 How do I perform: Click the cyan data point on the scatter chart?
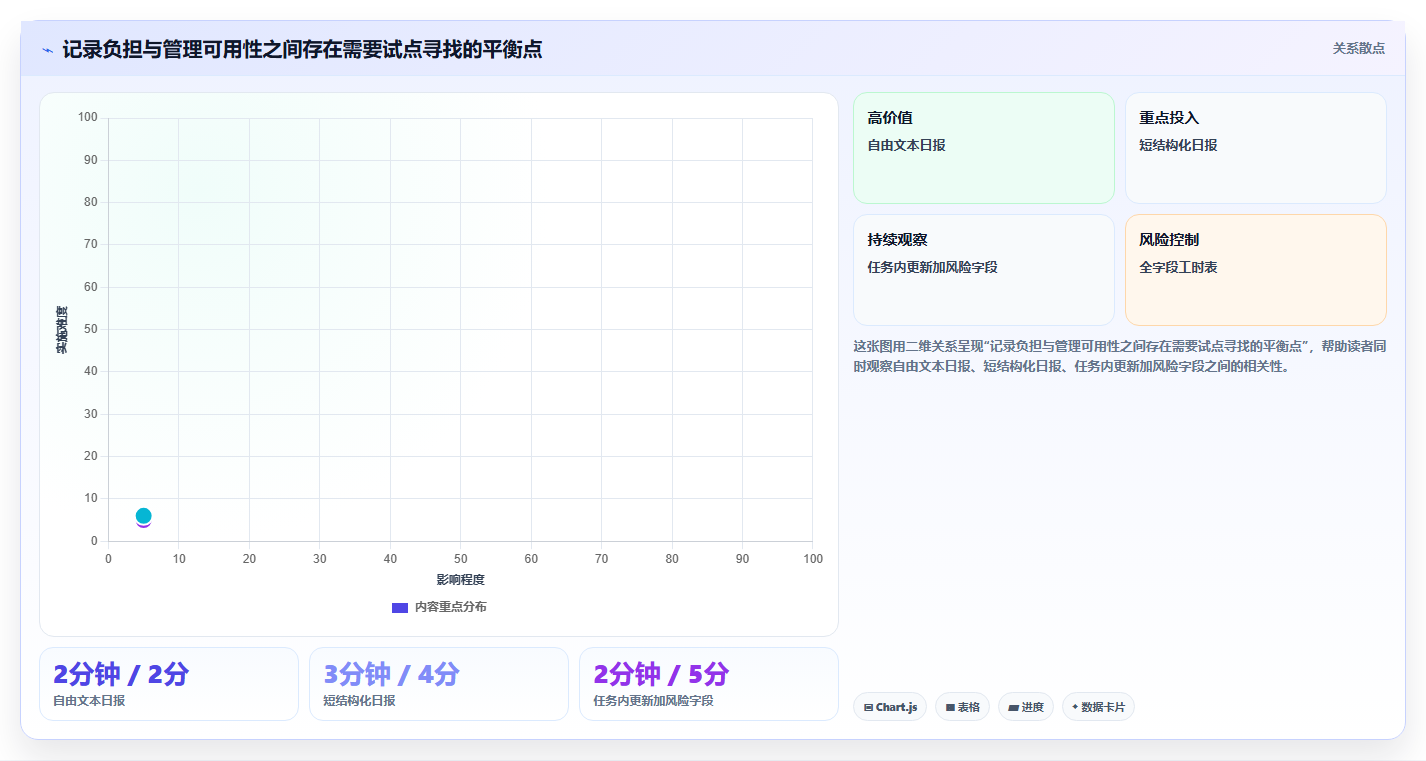(x=143, y=515)
